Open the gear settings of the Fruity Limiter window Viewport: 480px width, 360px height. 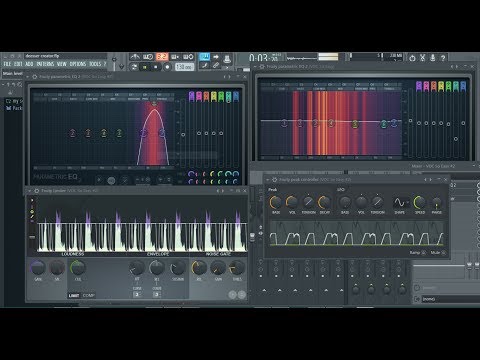[37, 191]
